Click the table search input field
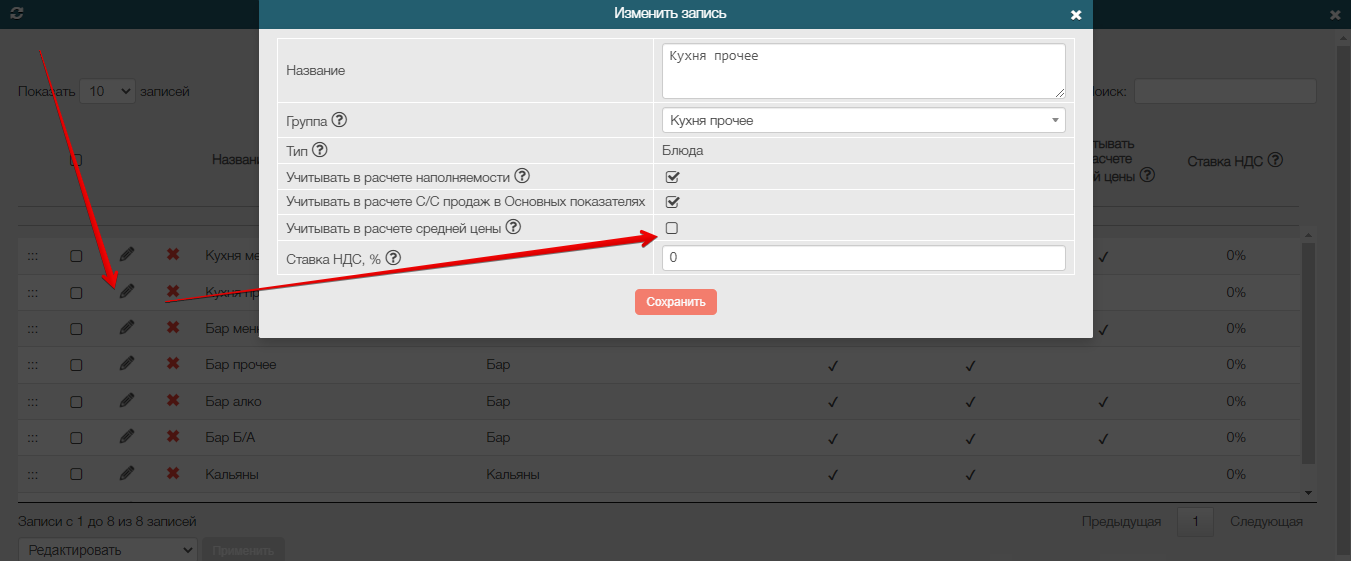 (x=1225, y=91)
